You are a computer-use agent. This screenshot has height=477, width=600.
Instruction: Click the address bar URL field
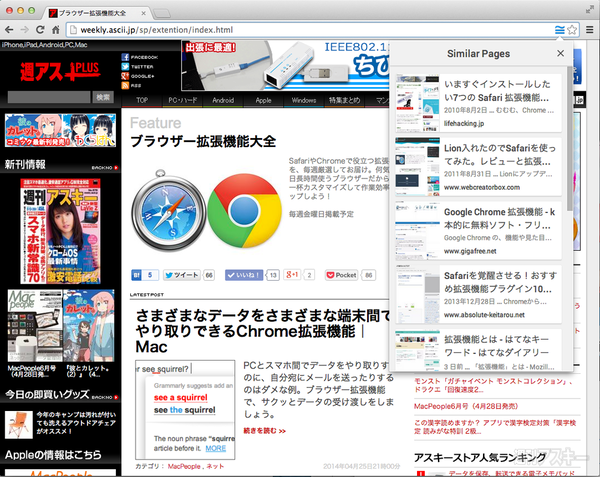click(x=310, y=30)
